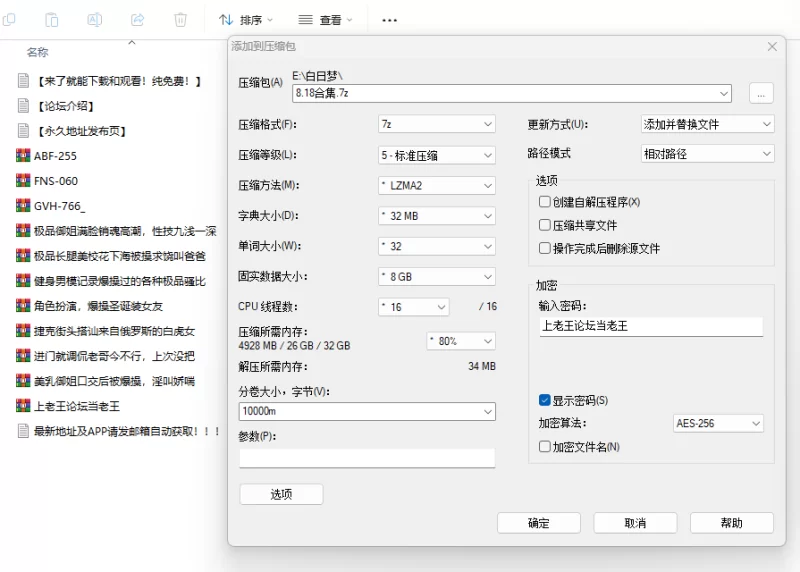This screenshot has height=572, width=800.
Task: Click the sort direction chevron above 名称
Action: (x=132, y=42)
